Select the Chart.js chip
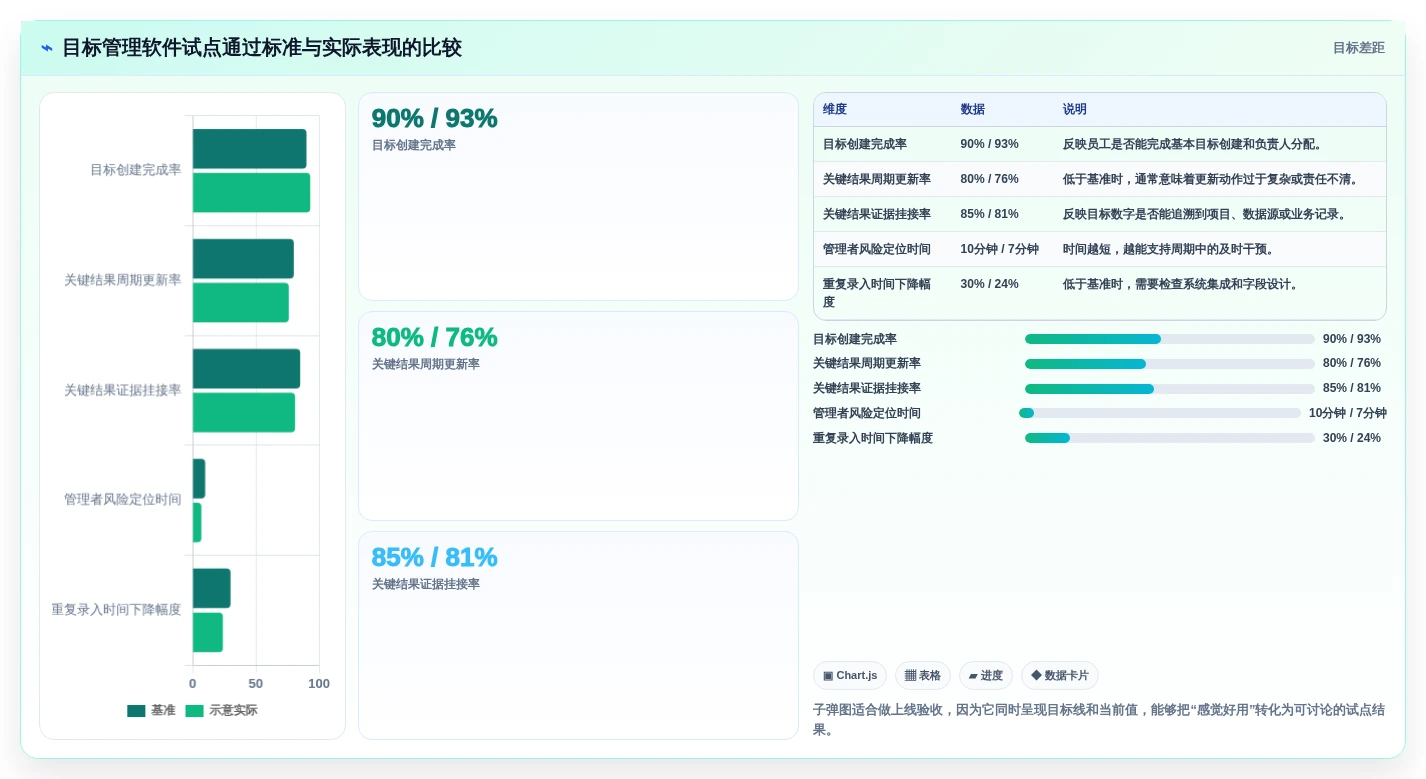This screenshot has height=779, width=1426. 850,676
